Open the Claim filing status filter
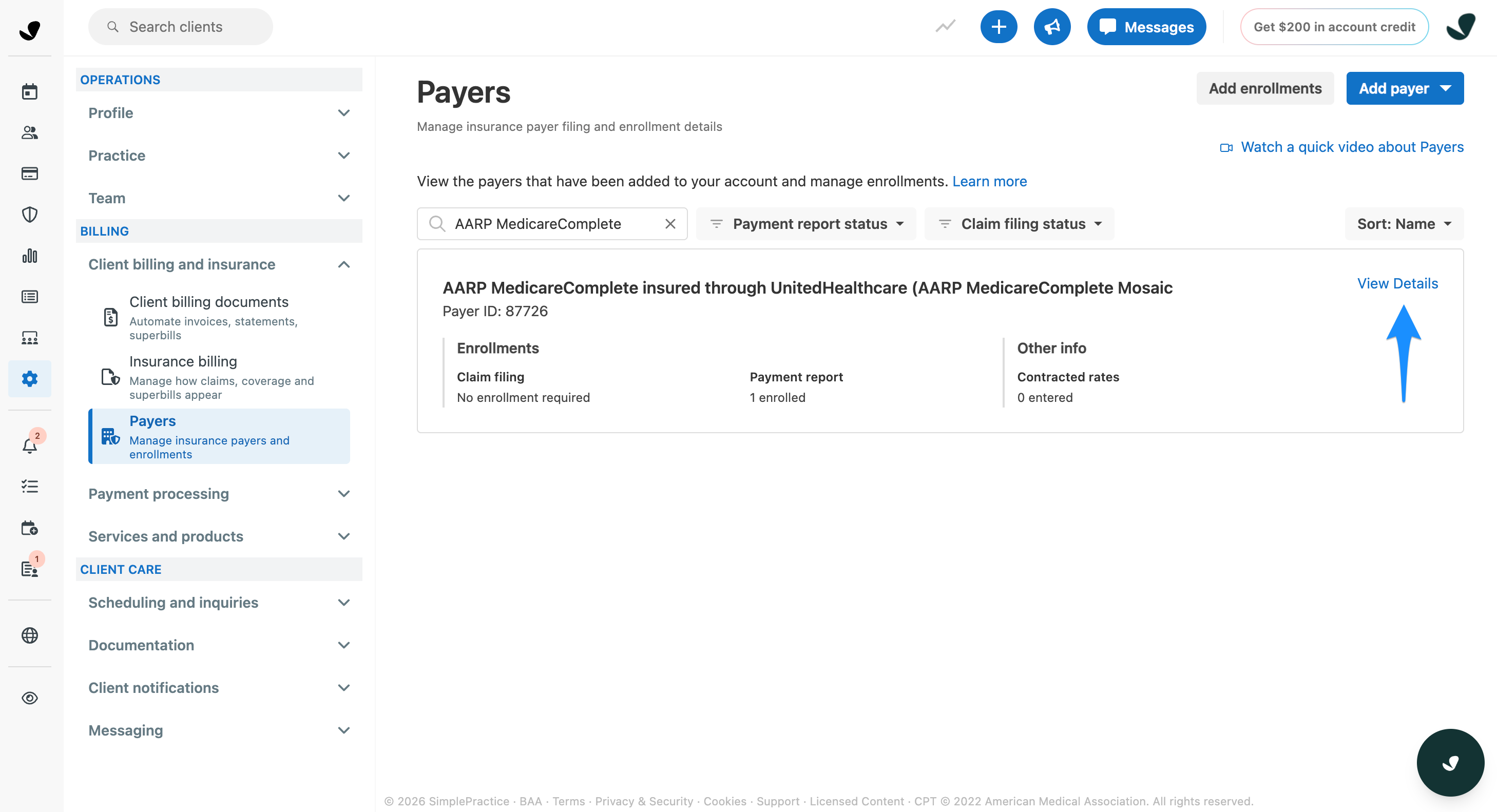 [x=1020, y=224]
